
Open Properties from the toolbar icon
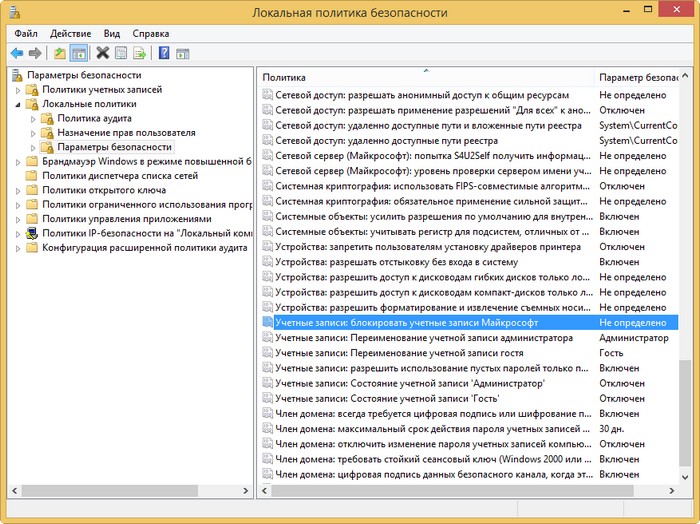pos(121,53)
